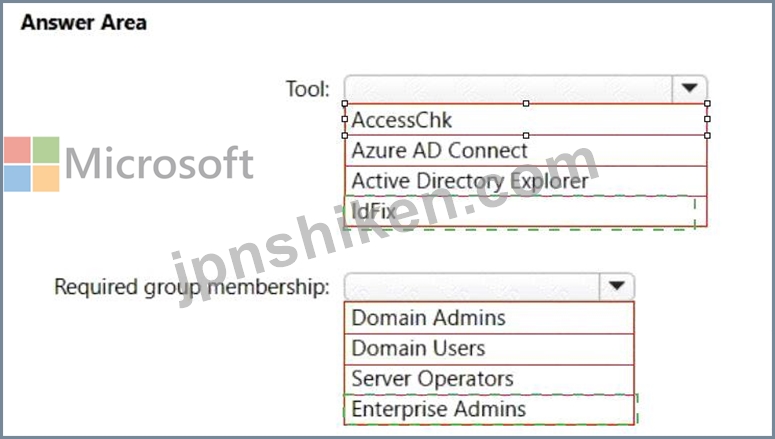Click the Microsoft wordmark text

pyautogui.click(x=159, y=163)
